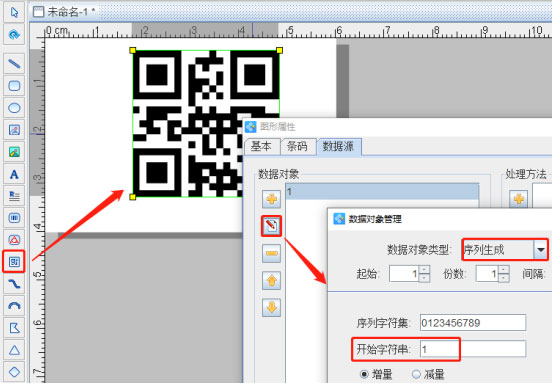Viewport: 554px width, 384px height.
Task: Add a new data object with plus icon
Action: [x=271, y=199]
